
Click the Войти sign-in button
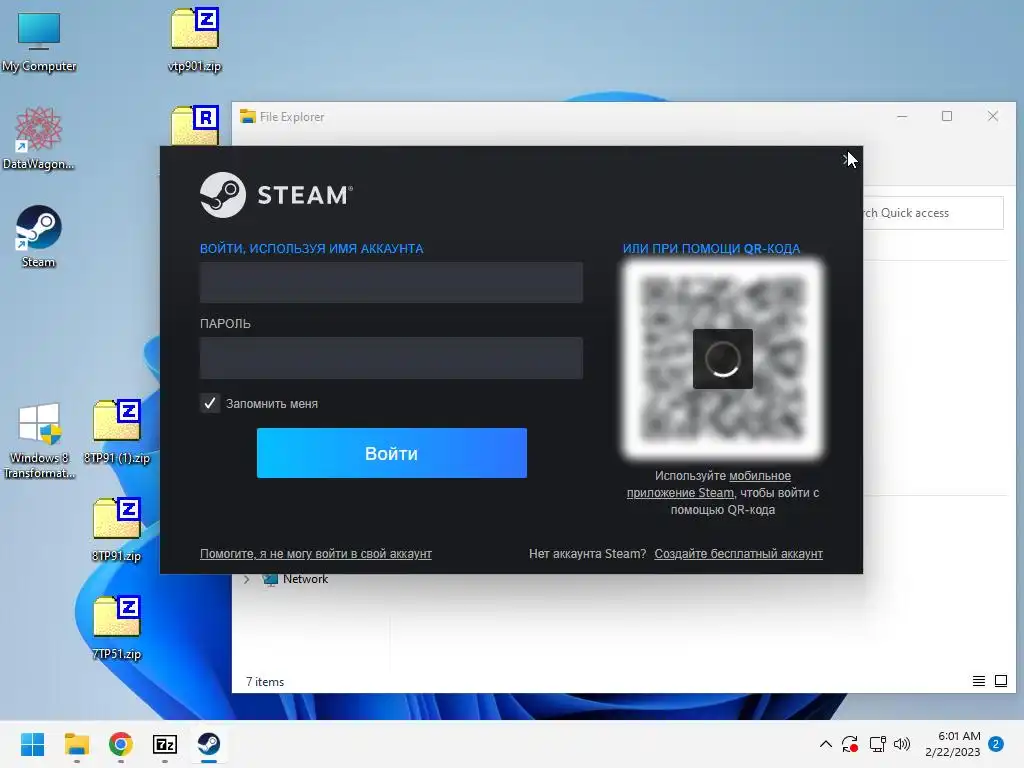pyautogui.click(x=392, y=453)
